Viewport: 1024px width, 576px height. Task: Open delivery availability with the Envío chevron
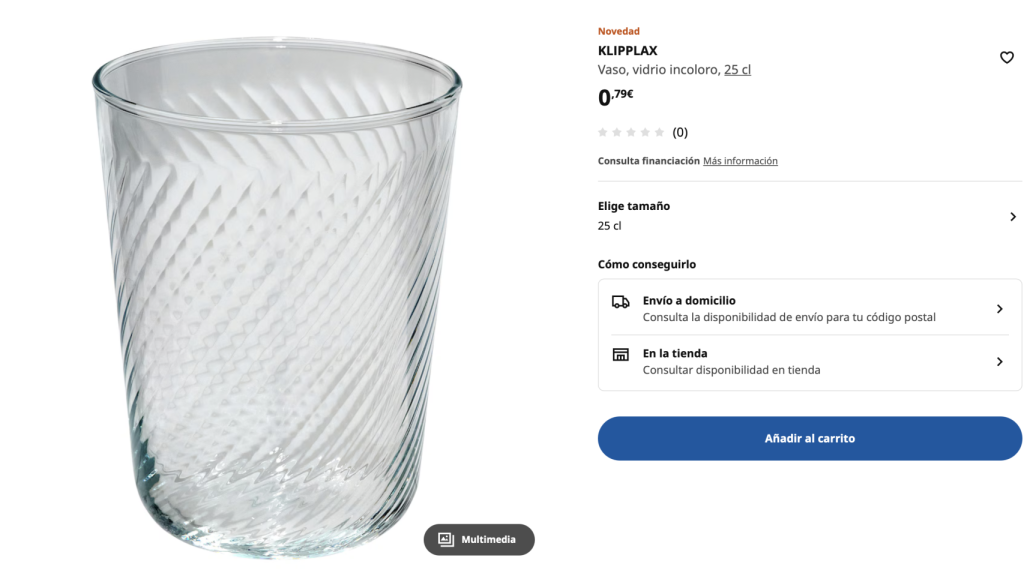[1000, 308]
